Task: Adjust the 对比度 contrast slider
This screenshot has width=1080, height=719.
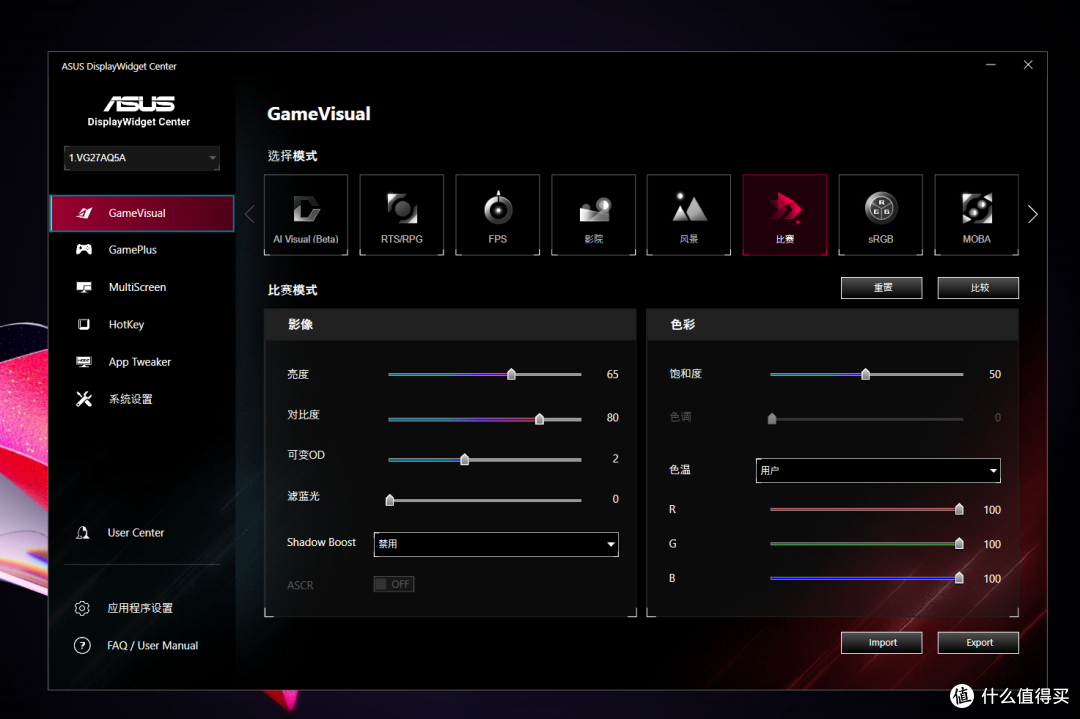Action: coord(485,419)
